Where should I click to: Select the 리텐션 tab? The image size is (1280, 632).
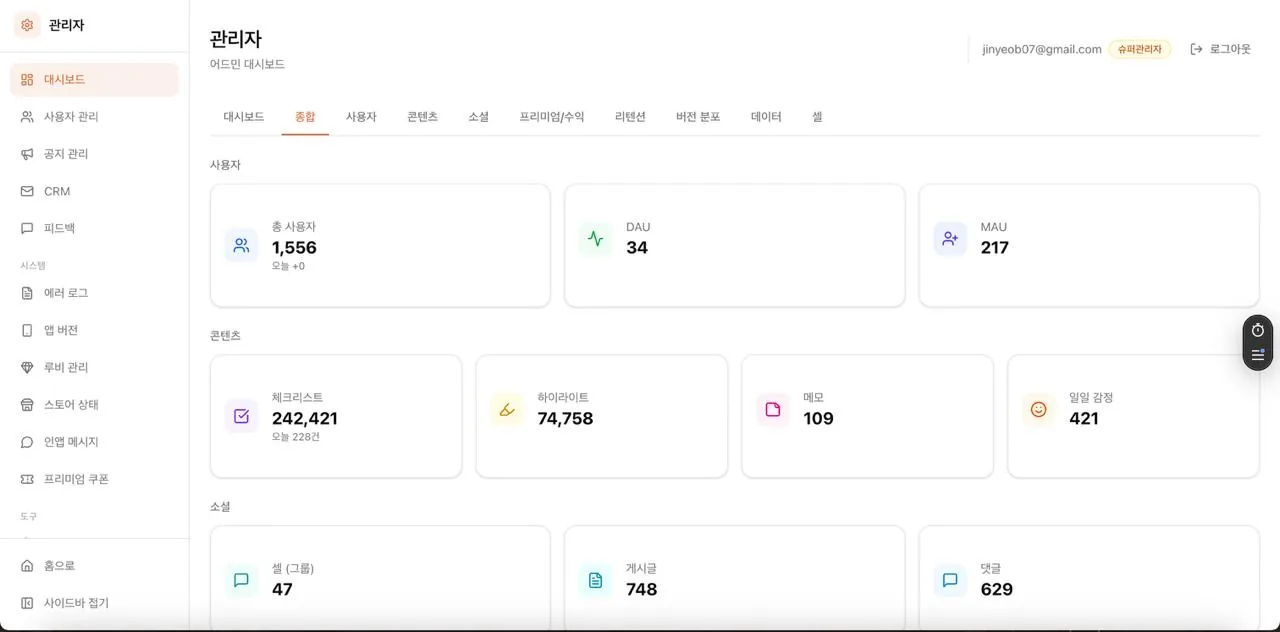coord(631,116)
